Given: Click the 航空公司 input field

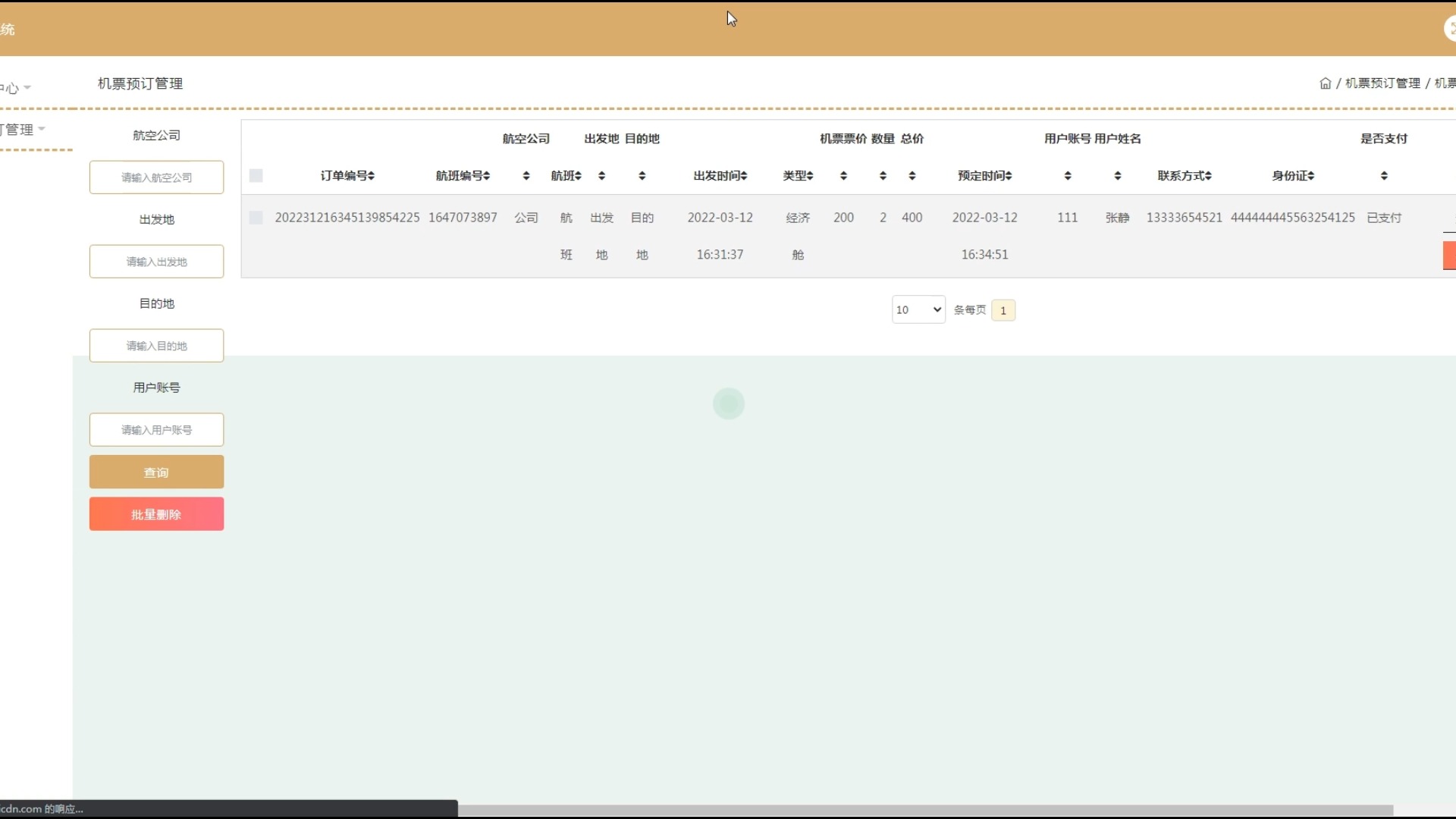Looking at the screenshot, I should click(156, 177).
